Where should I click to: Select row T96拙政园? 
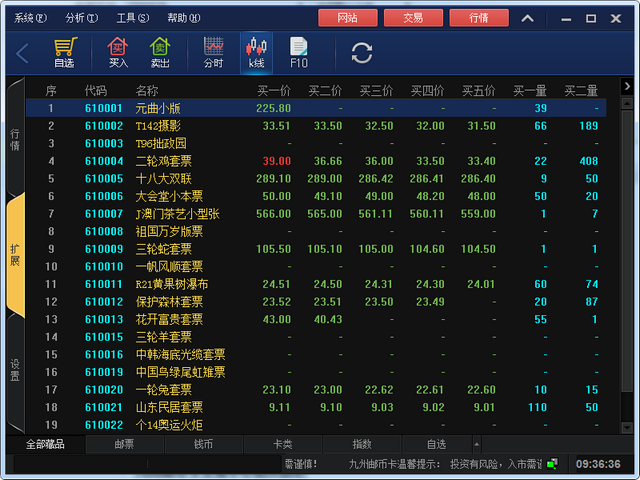[316, 143]
